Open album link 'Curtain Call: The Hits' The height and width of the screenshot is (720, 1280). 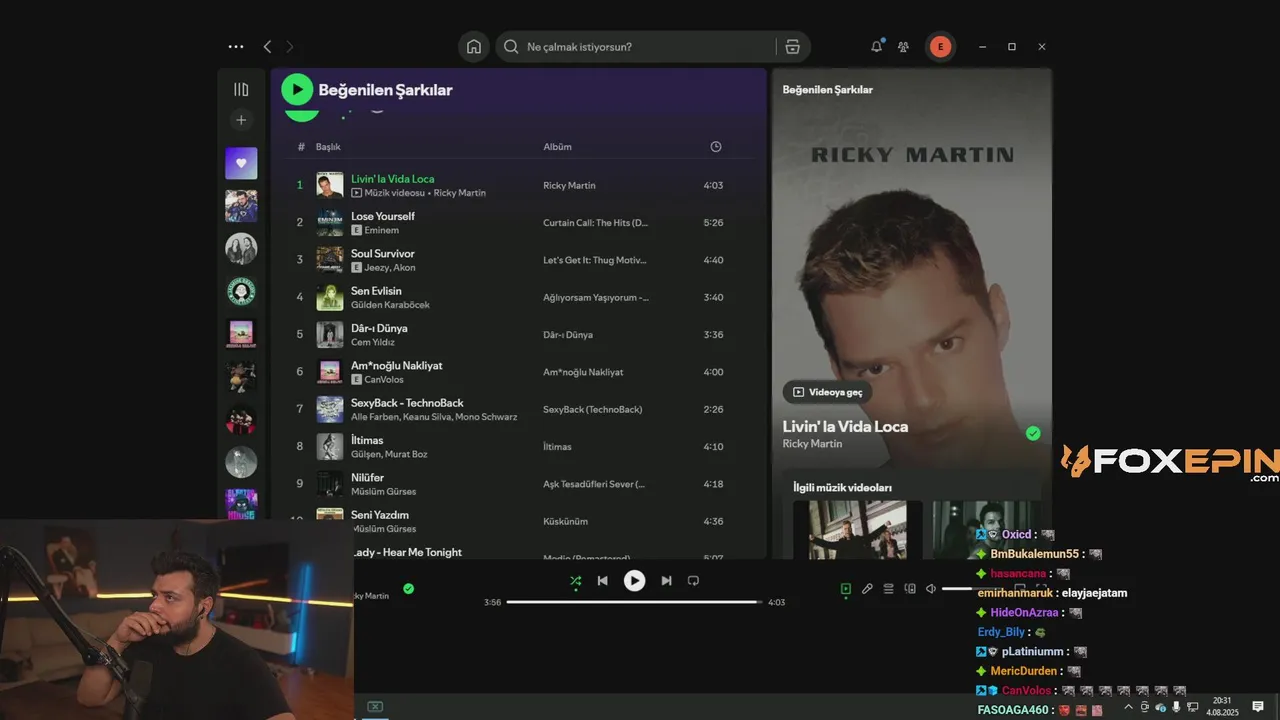pos(595,223)
